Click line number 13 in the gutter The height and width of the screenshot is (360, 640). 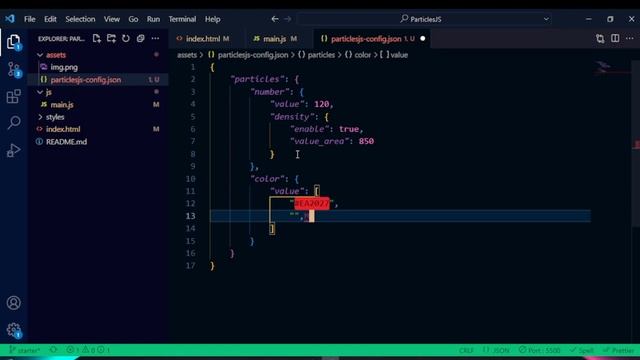pyautogui.click(x=191, y=216)
